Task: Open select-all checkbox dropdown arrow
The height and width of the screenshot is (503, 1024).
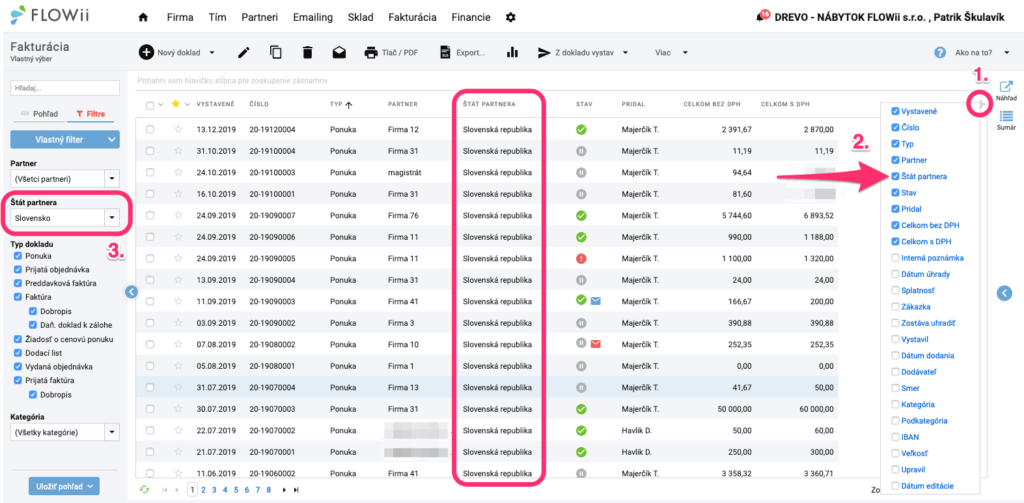Action: point(161,105)
